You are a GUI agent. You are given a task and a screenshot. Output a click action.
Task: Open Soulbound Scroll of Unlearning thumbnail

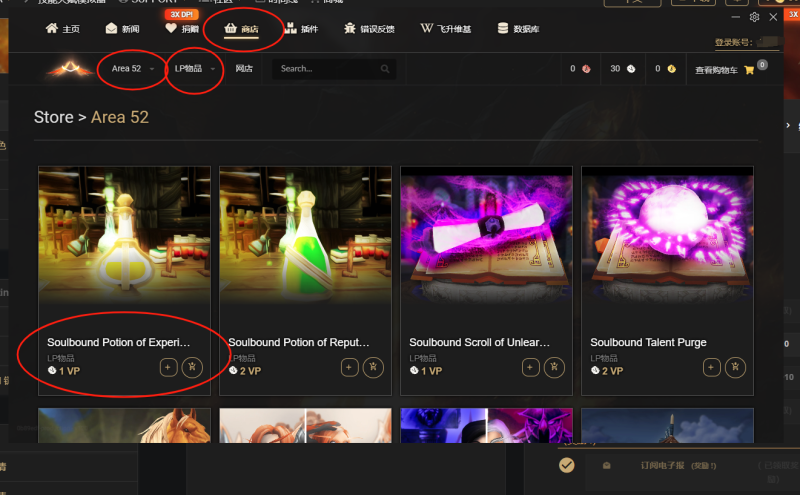(x=487, y=235)
